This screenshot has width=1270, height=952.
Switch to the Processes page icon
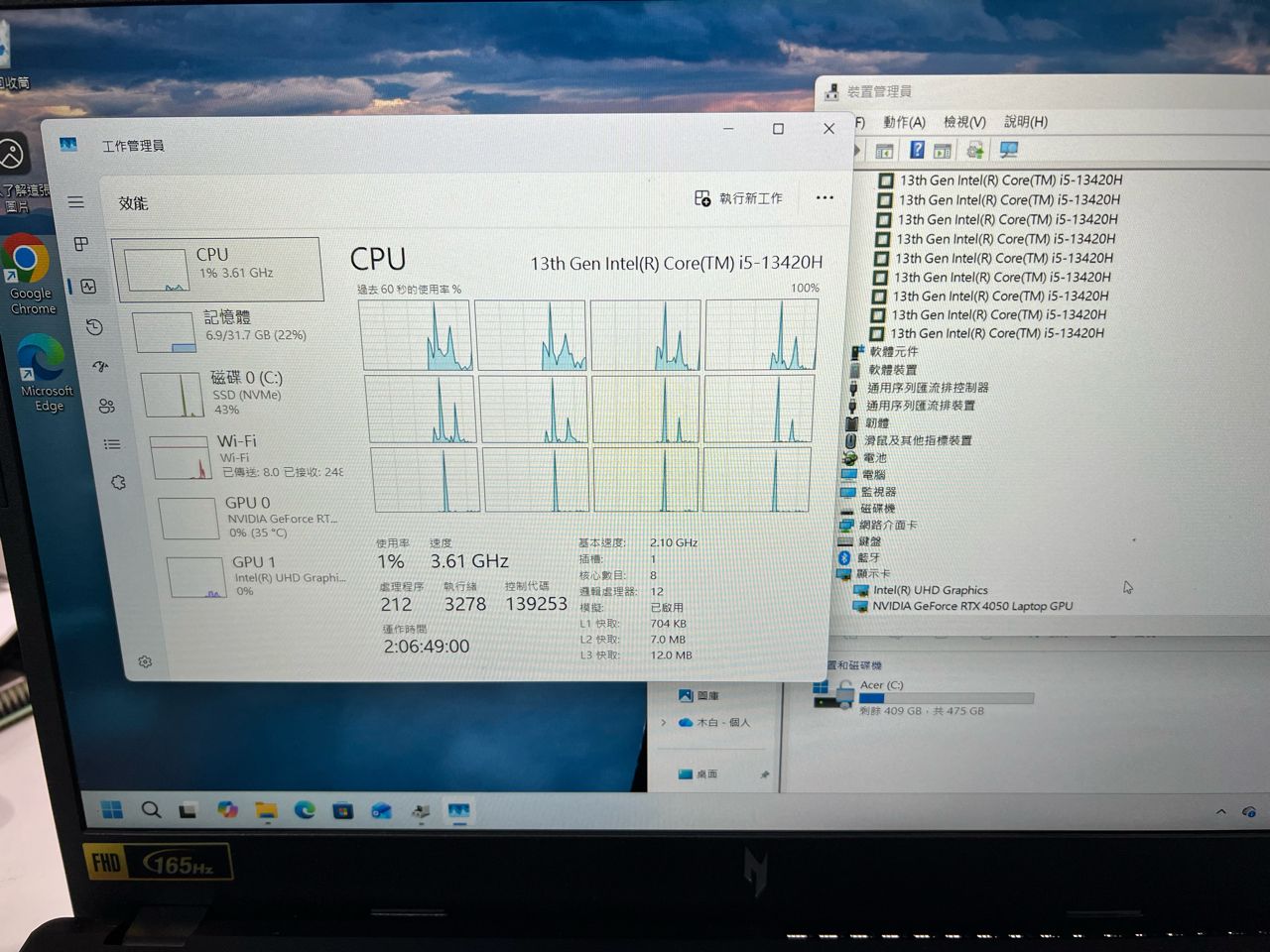pyautogui.click(x=82, y=244)
